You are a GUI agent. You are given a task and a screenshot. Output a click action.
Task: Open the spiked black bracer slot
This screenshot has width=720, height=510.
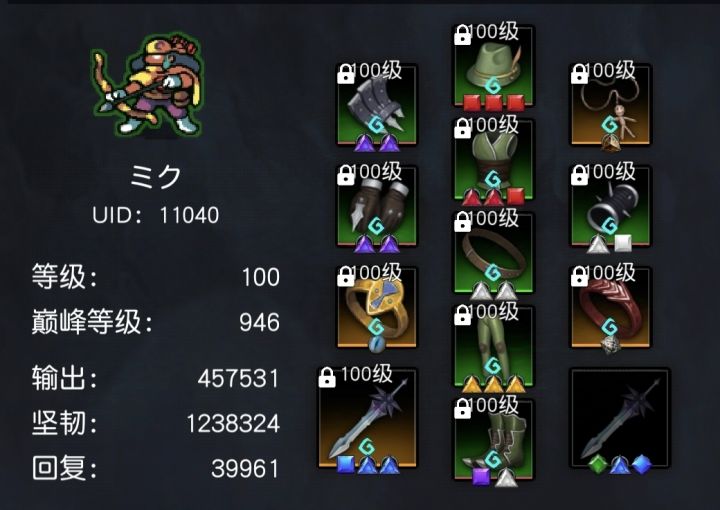tap(610, 206)
